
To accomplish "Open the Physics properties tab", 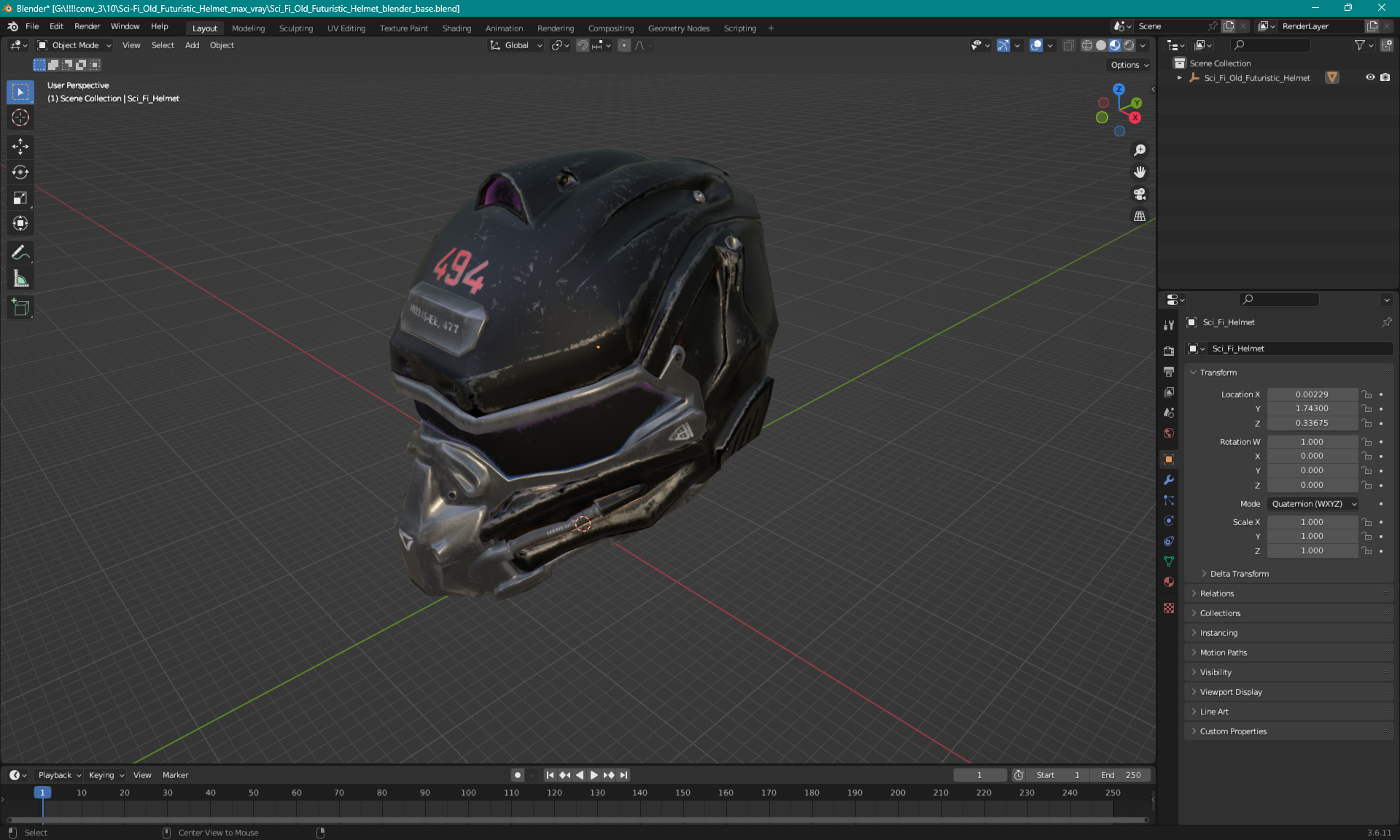I will click(1169, 521).
